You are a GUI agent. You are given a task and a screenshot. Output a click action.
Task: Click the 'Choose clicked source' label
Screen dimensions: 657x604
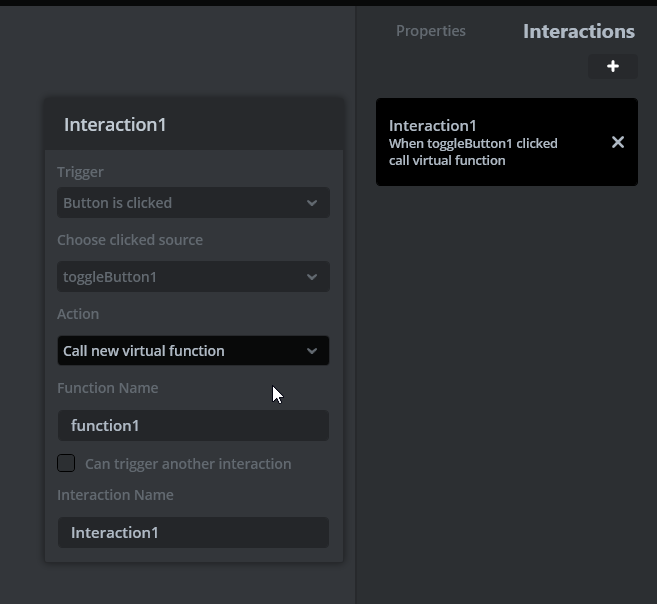click(x=130, y=240)
